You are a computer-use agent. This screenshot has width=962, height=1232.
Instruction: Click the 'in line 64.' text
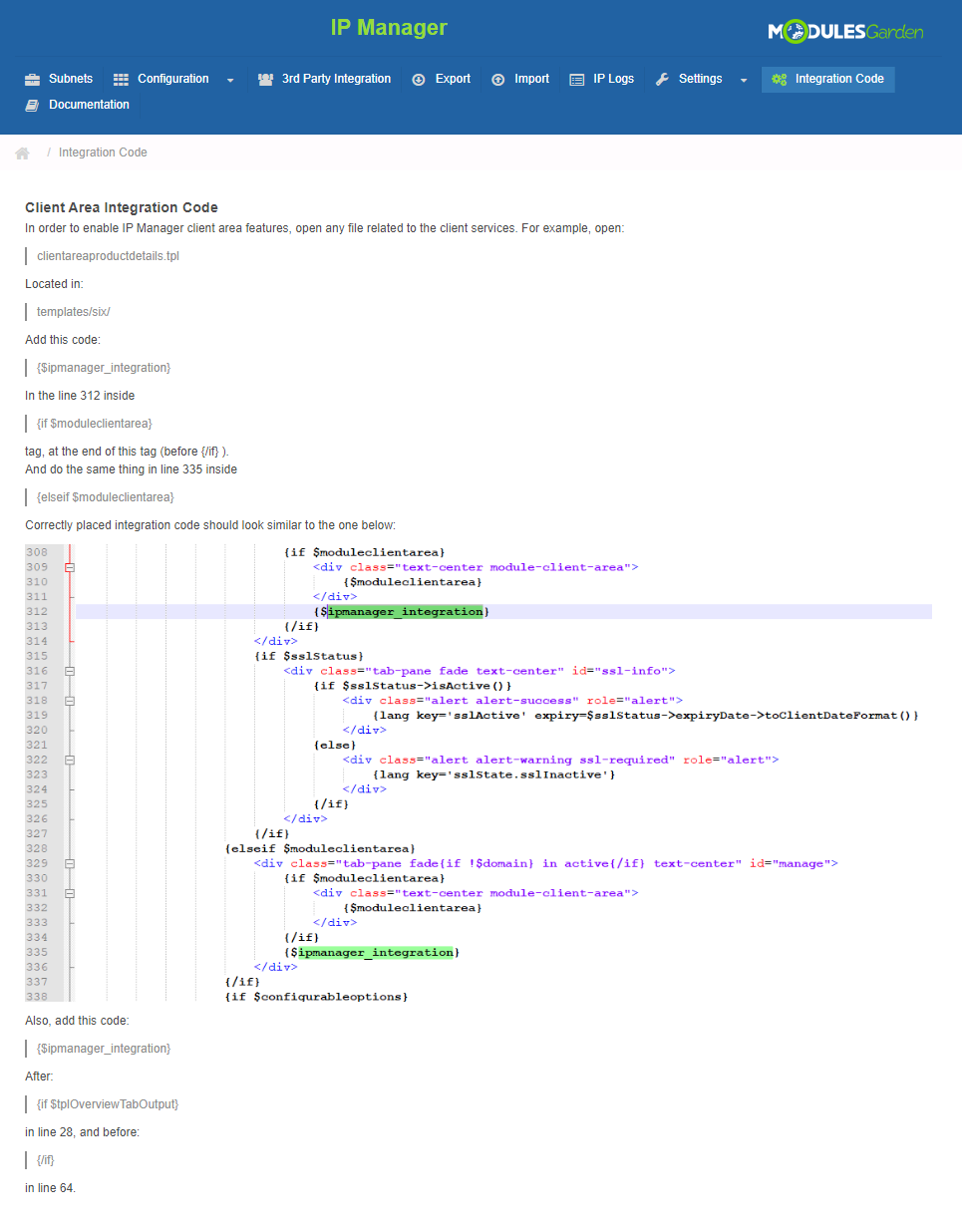(50, 1188)
